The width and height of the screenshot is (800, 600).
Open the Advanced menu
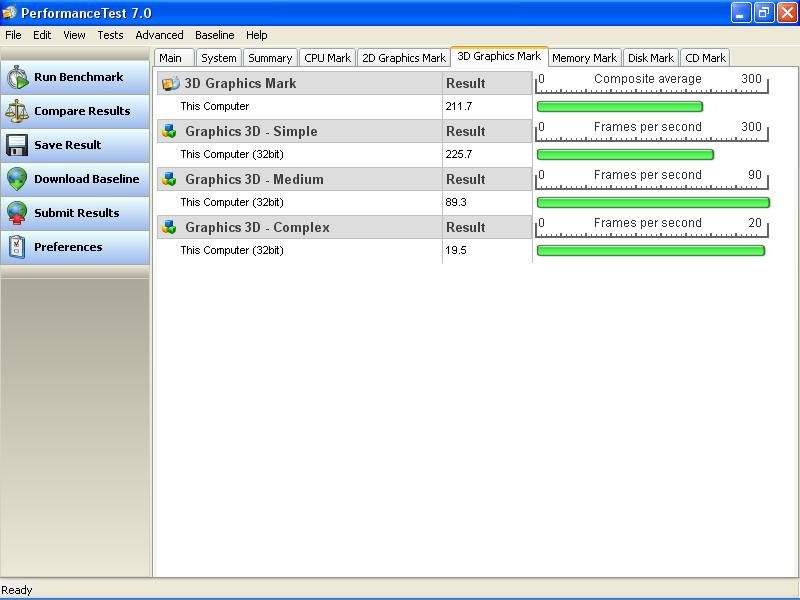click(159, 35)
